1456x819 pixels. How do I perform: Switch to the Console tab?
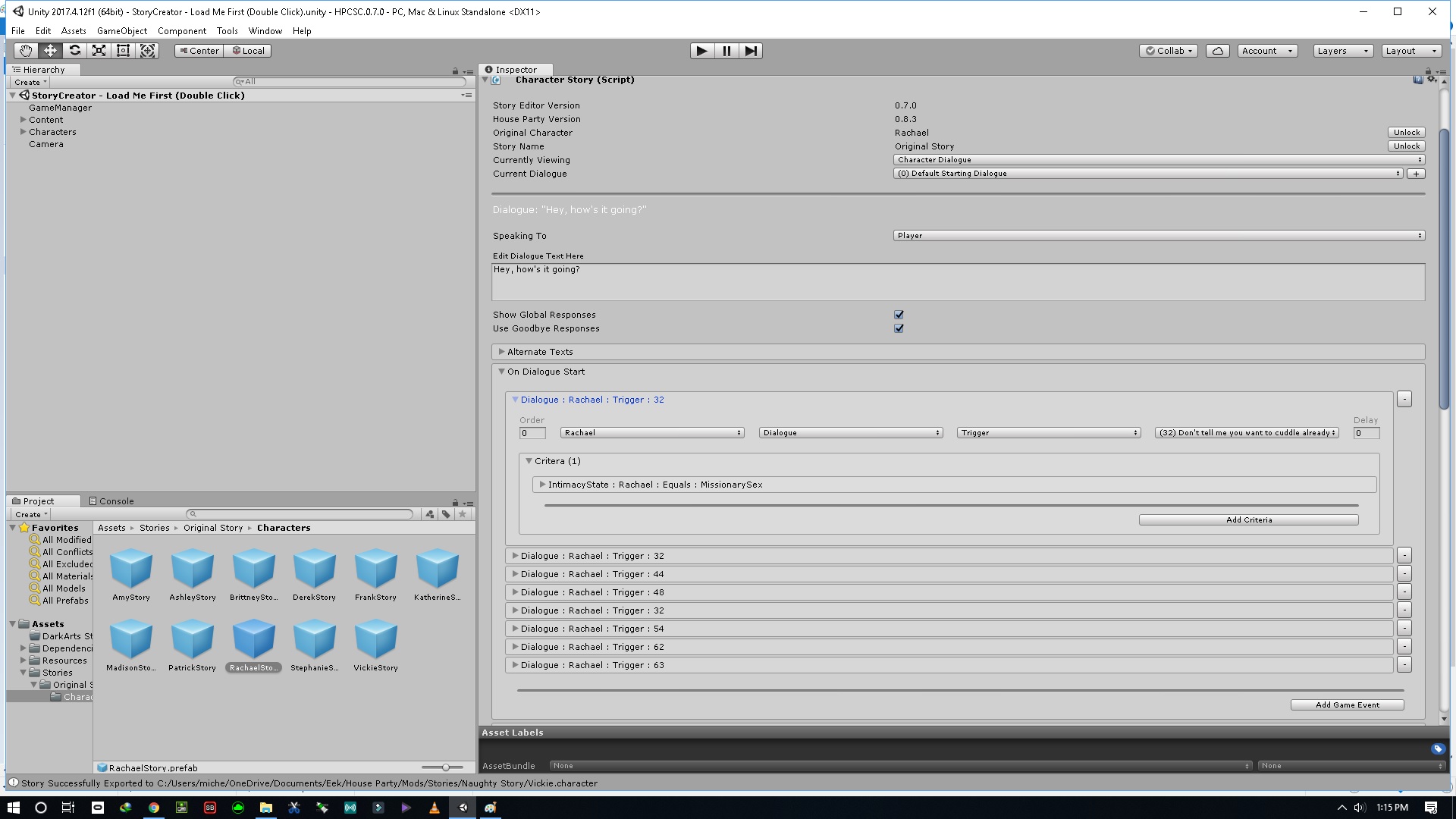tap(111, 501)
